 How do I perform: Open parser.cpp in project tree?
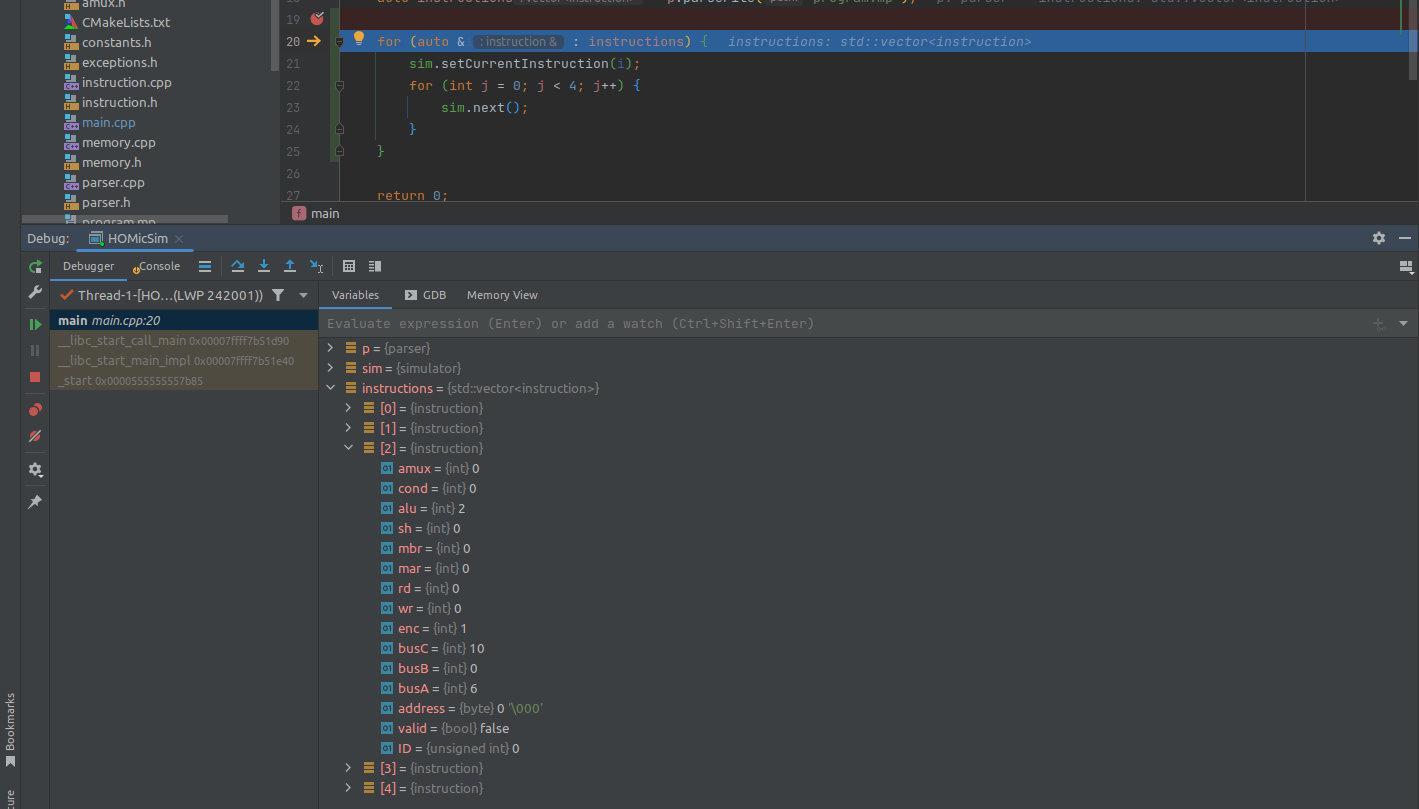113,182
